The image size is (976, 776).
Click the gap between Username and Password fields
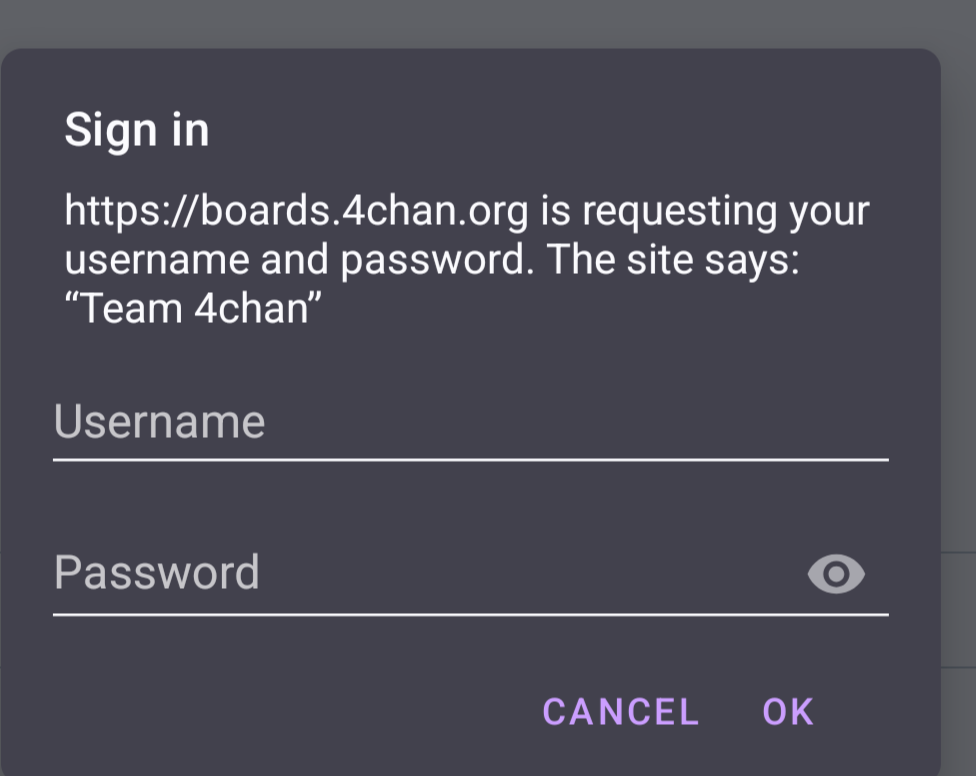[470, 505]
